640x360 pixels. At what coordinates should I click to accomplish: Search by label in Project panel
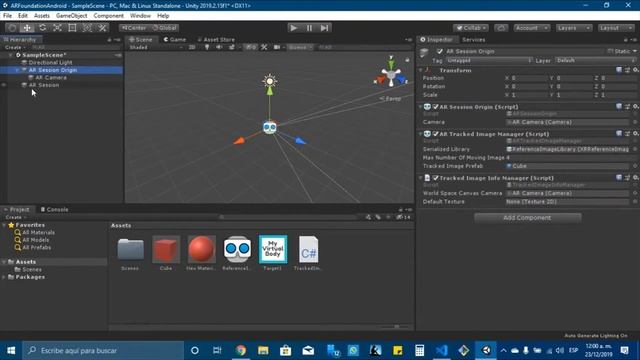[x=378, y=217]
